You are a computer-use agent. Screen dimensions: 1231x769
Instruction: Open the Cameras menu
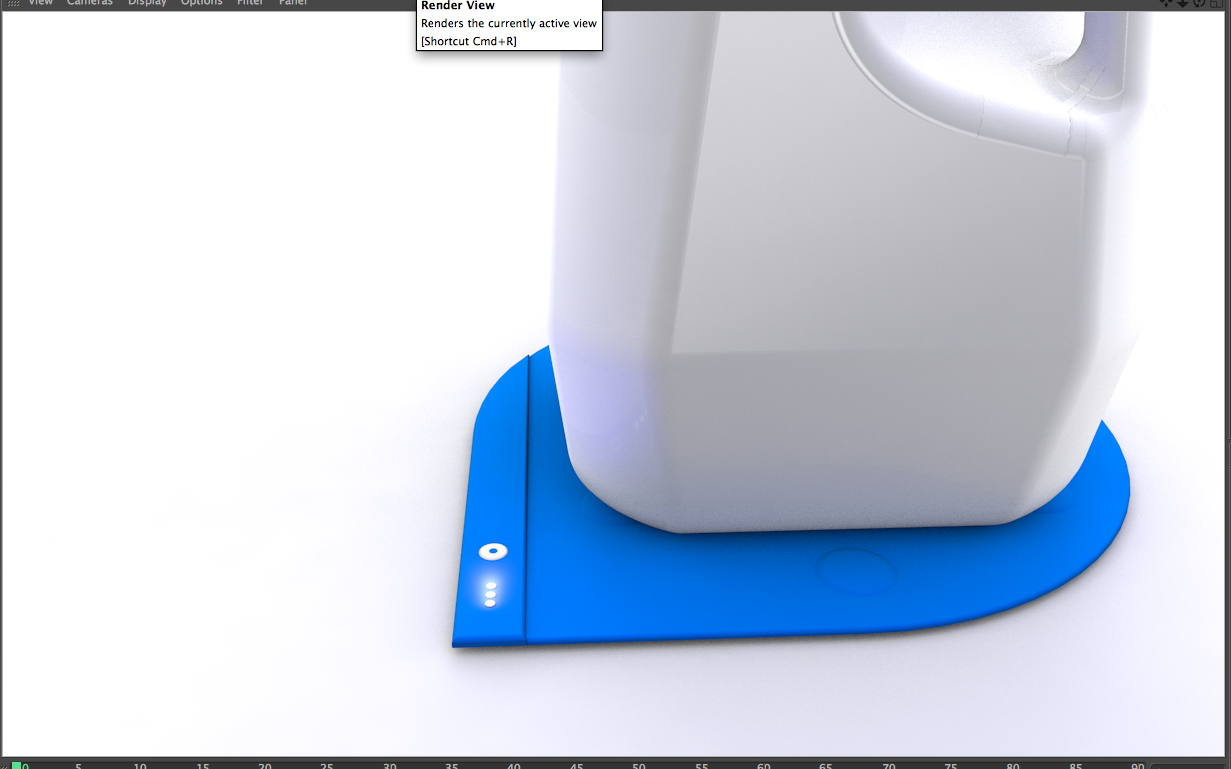[x=90, y=3]
